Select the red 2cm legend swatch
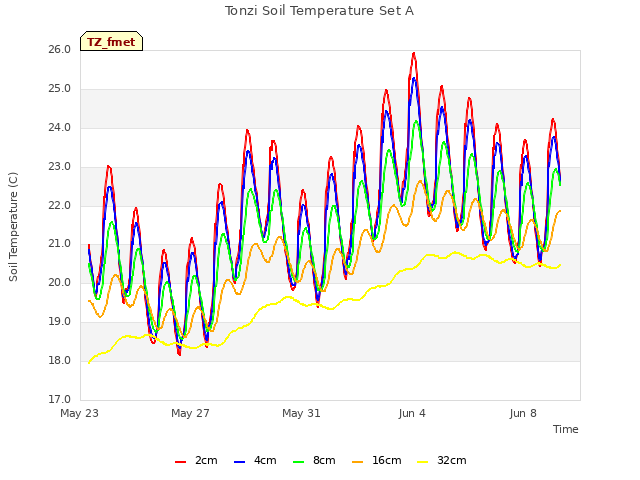640x480 pixels. click(x=180, y=461)
